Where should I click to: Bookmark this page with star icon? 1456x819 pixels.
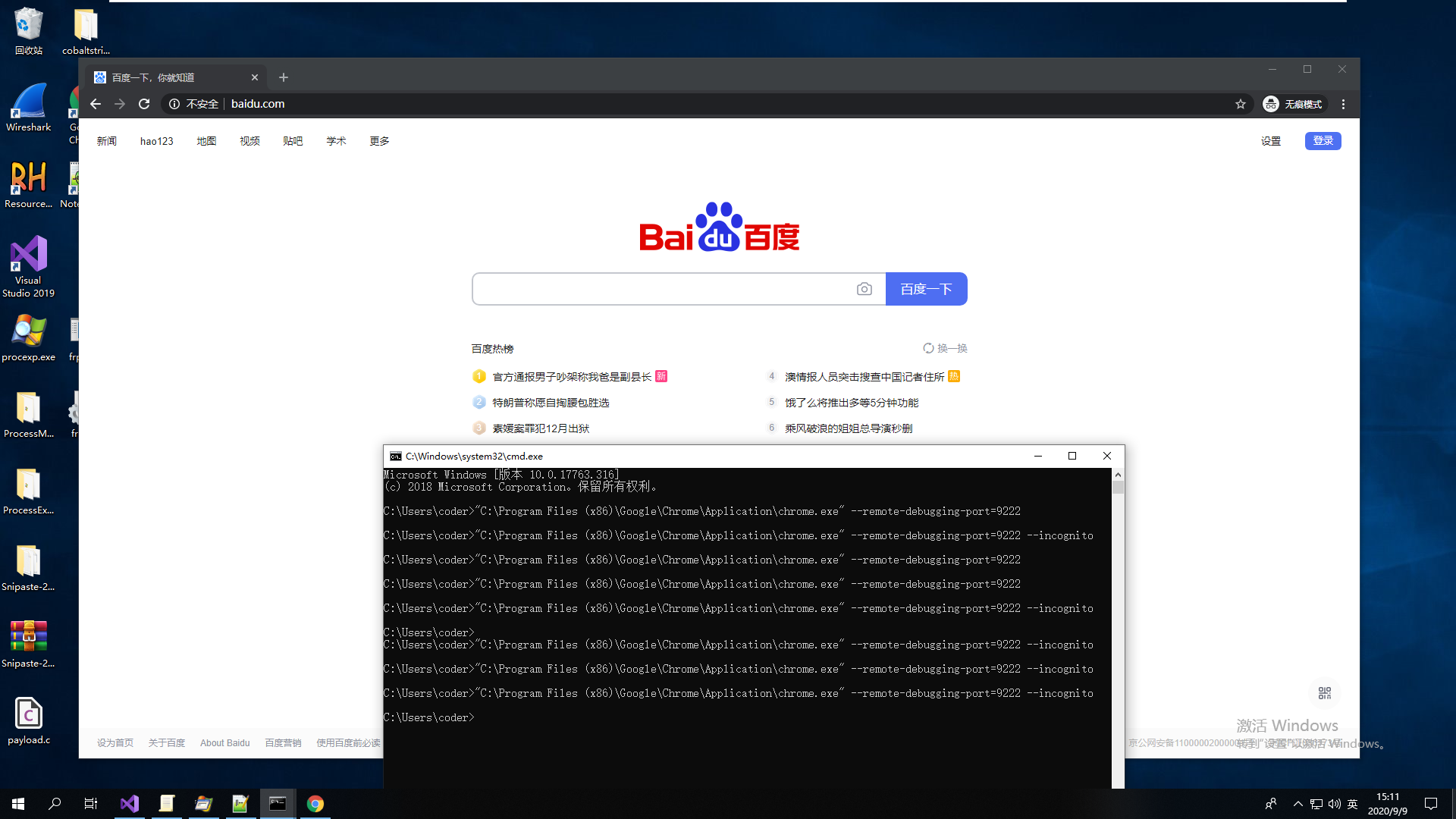1241,104
